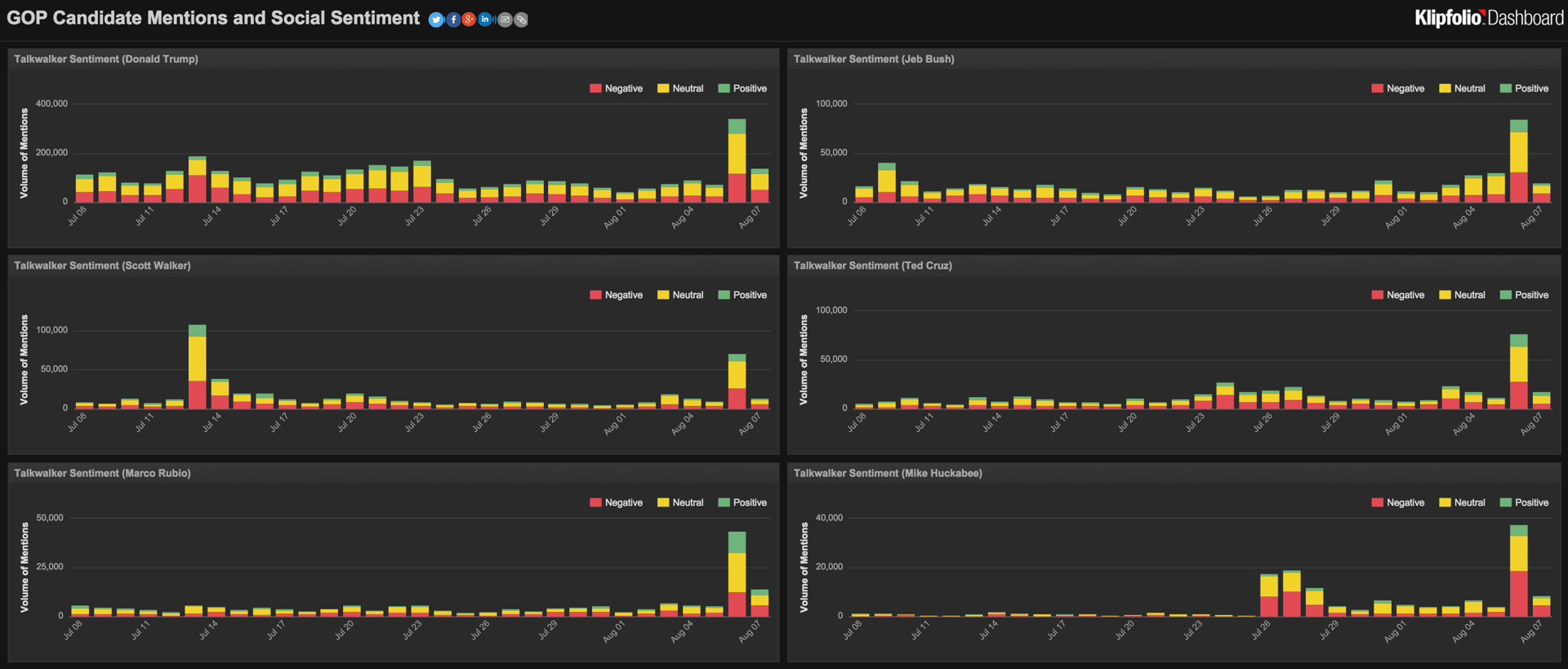Click 400,000 axis label in Donald Trump chart
The image size is (1568, 669).
(51, 104)
